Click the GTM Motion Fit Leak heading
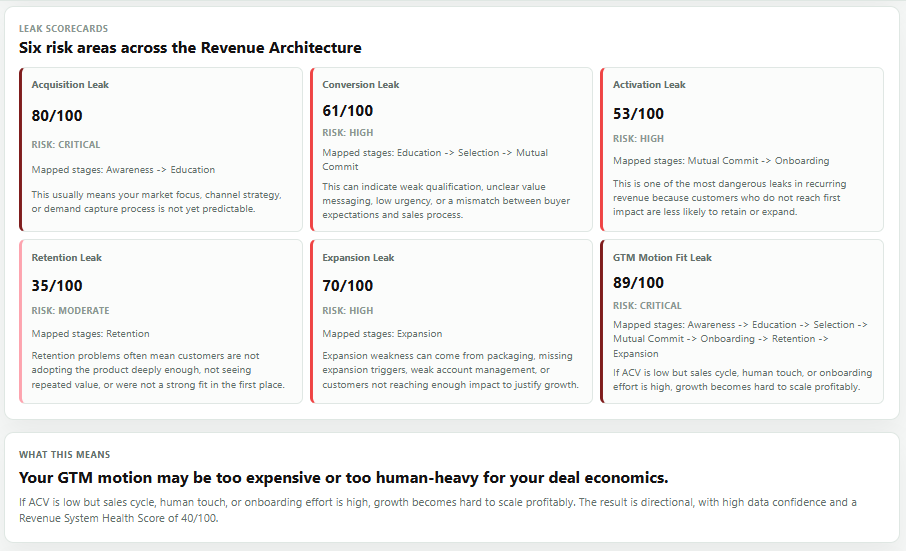The height and width of the screenshot is (551, 906). click(x=662, y=258)
